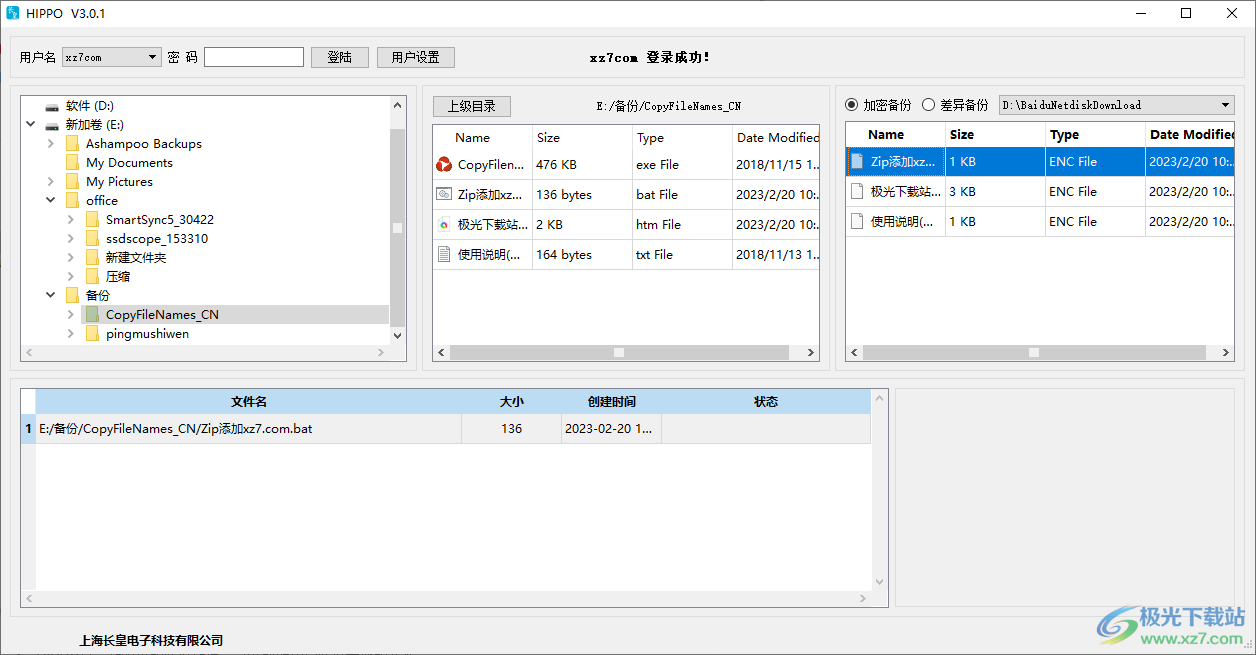Click the backup list Date Modified header

pos(1190,135)
